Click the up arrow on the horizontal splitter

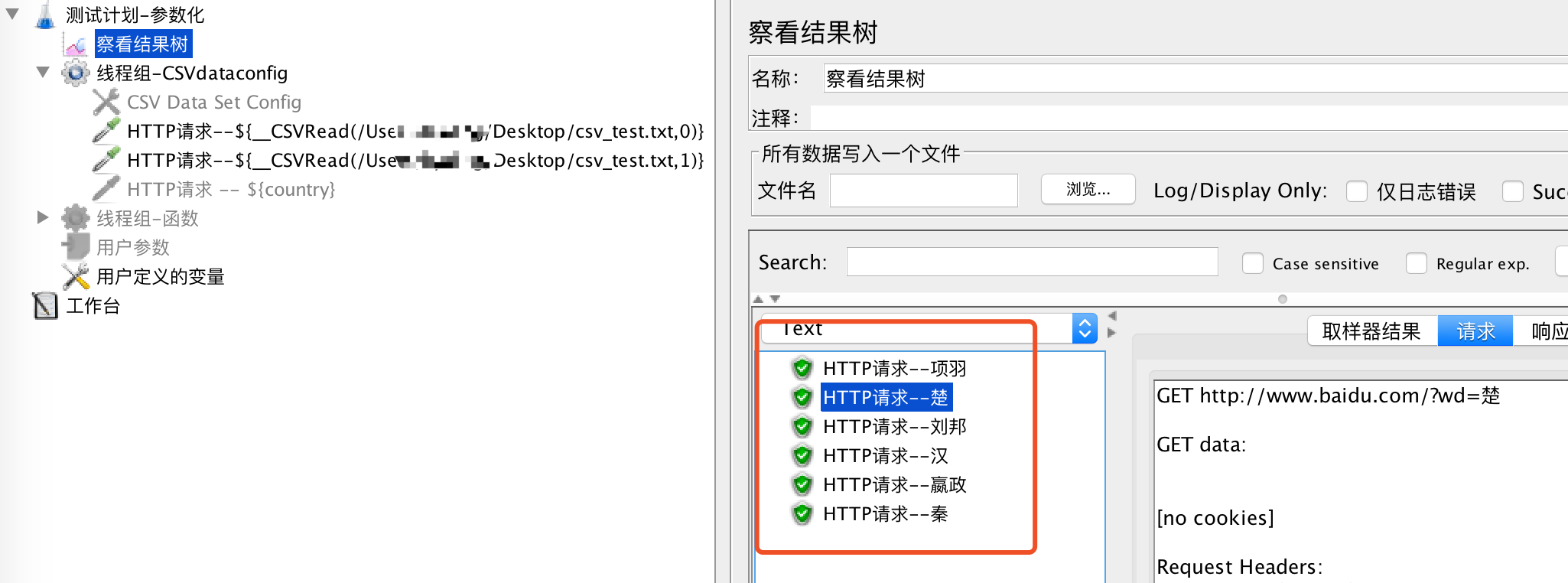point(758,299)
